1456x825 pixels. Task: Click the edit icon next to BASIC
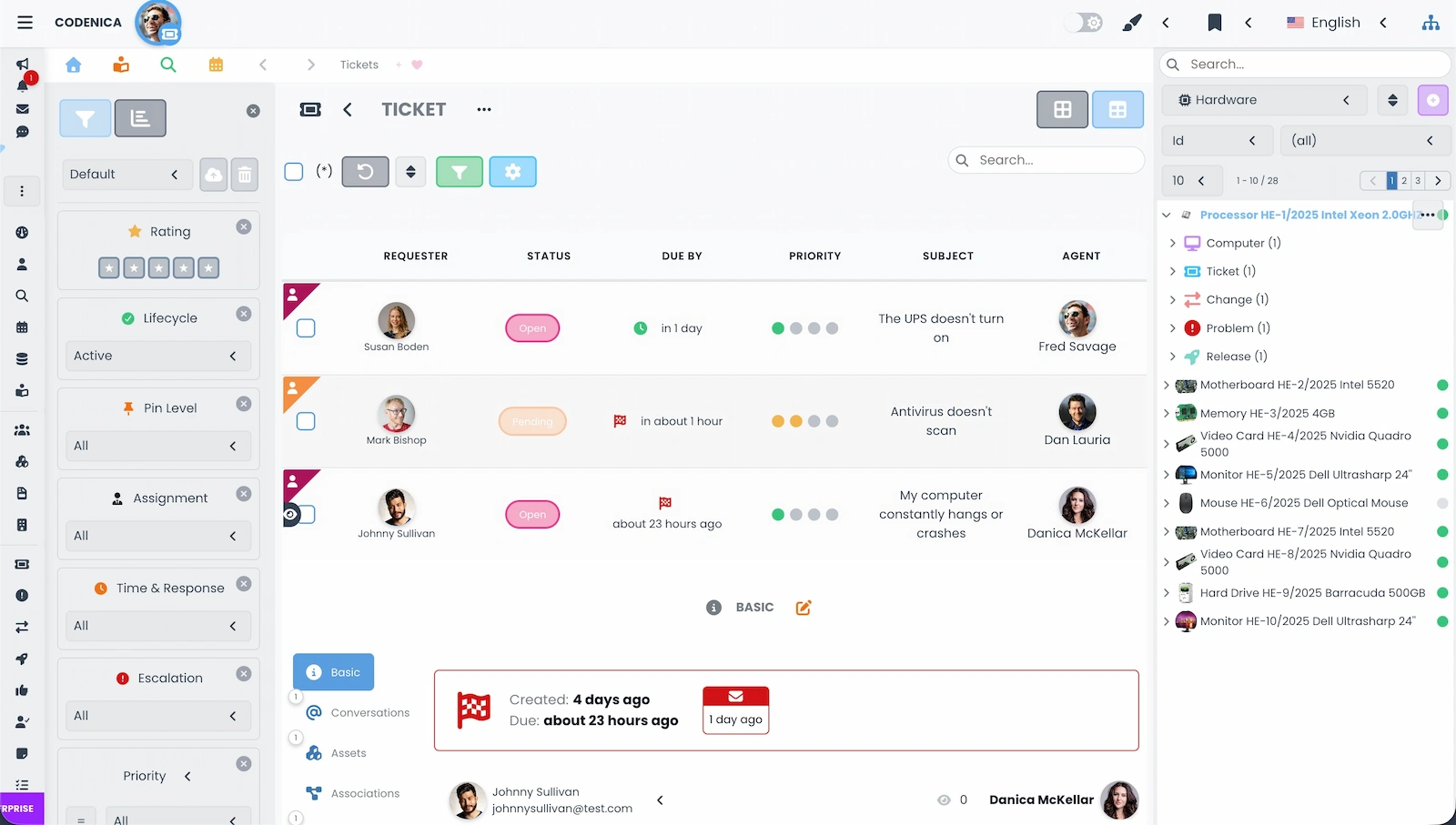point(803,608)
